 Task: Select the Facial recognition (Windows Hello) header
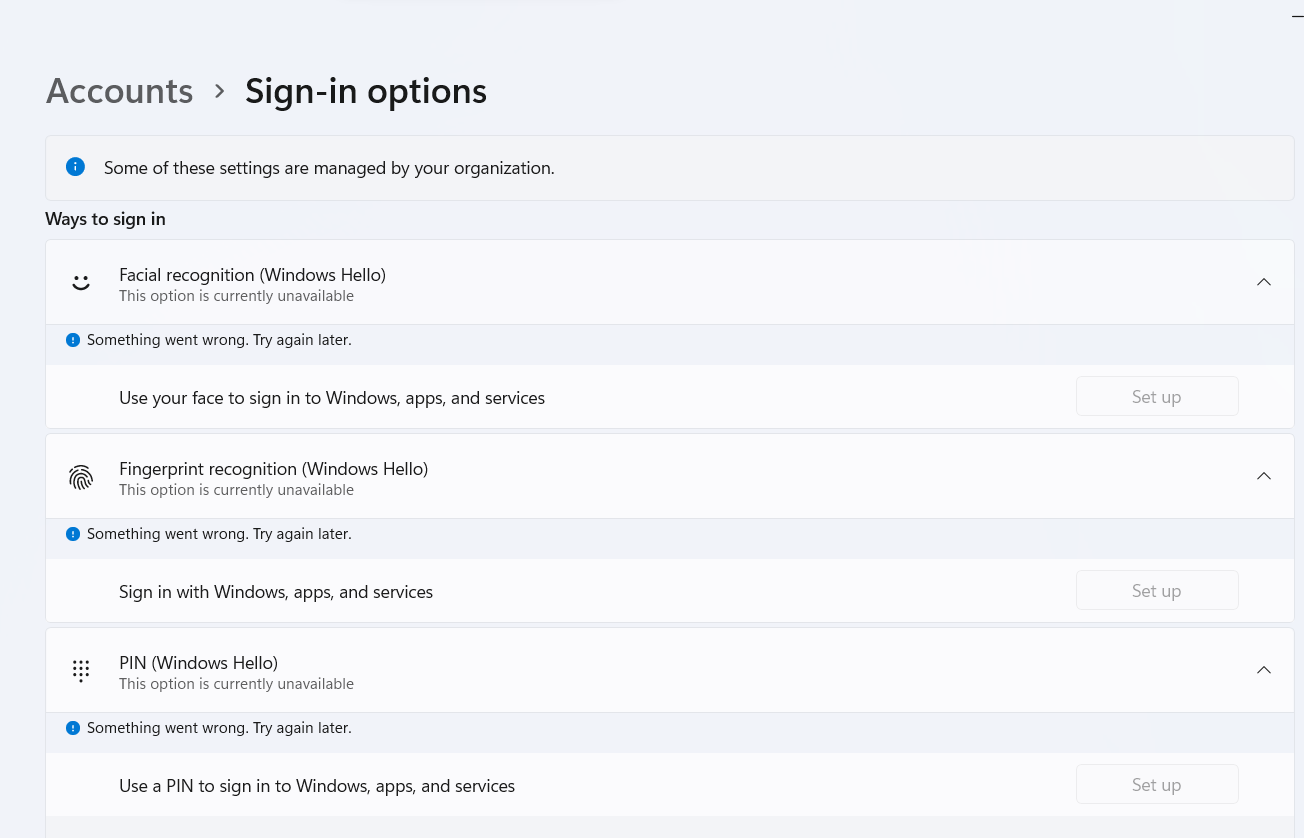(670, 282)
